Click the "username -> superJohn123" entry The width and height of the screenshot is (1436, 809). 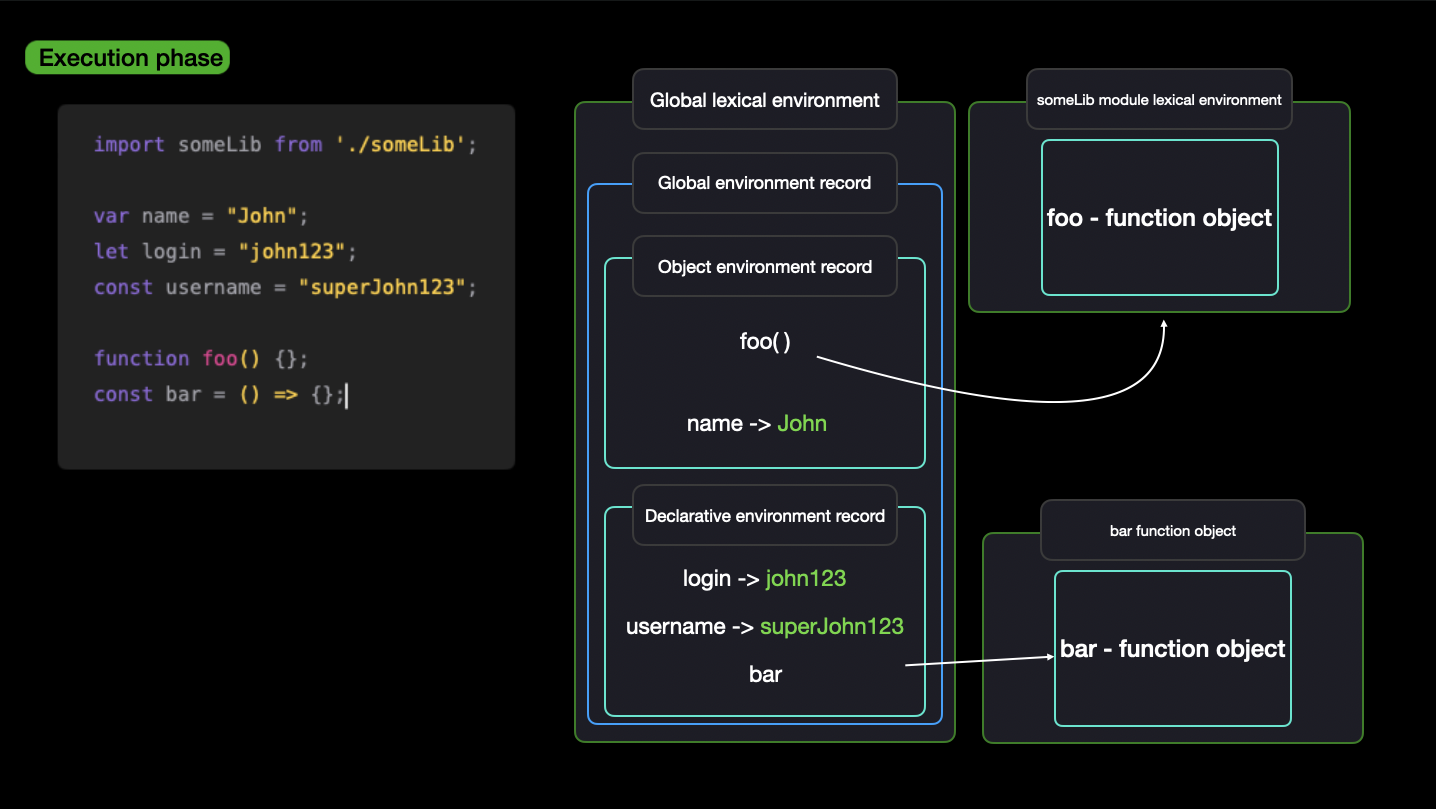click(765, 627)
